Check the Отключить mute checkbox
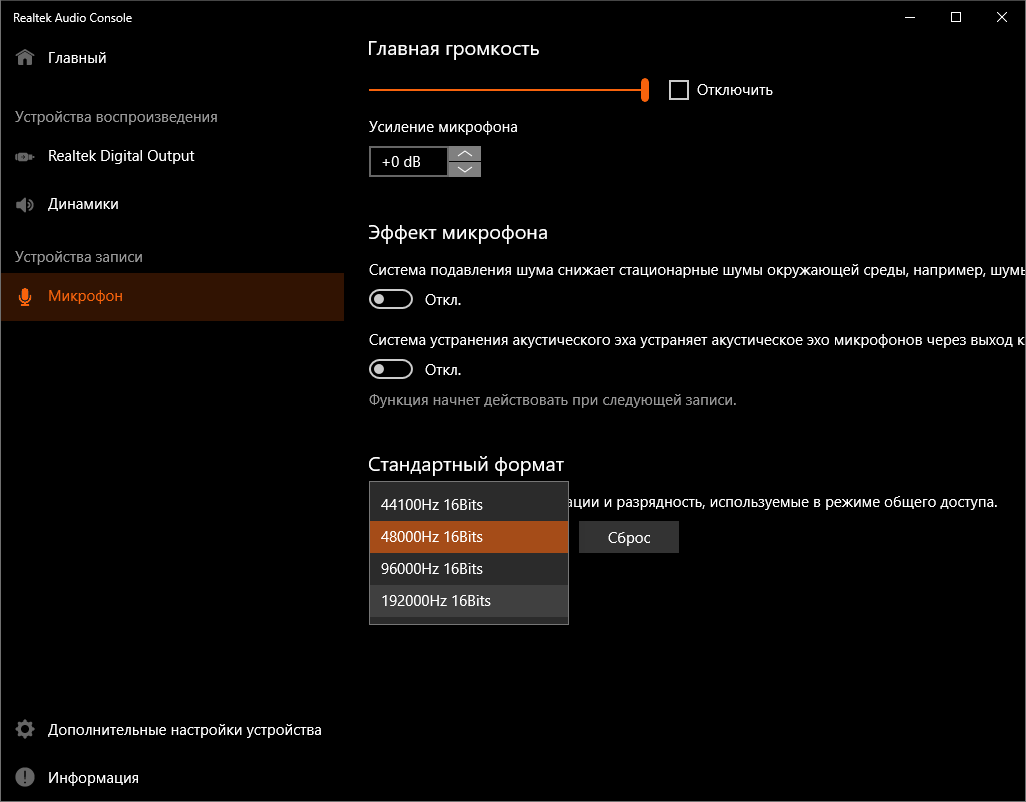This screenshot has height=802, width=1026. [679, 90]
